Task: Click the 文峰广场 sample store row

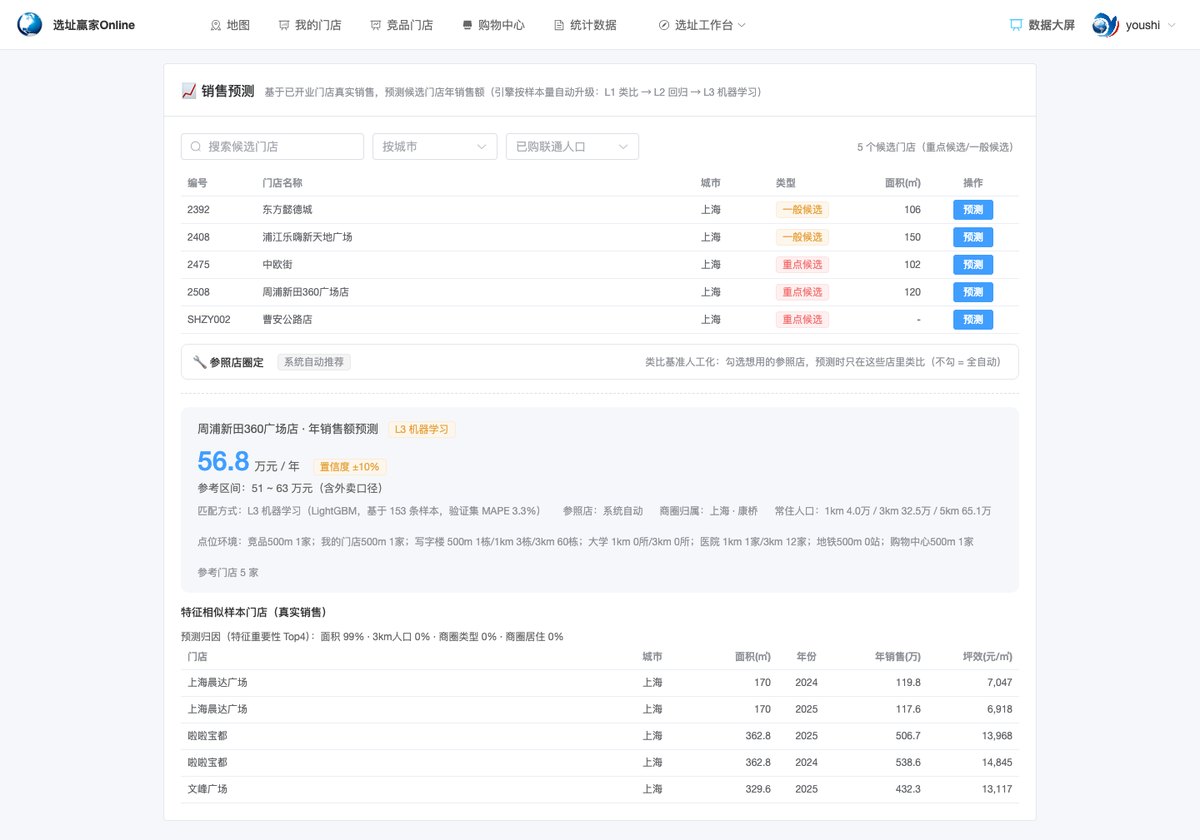Action: coord(600,789)
